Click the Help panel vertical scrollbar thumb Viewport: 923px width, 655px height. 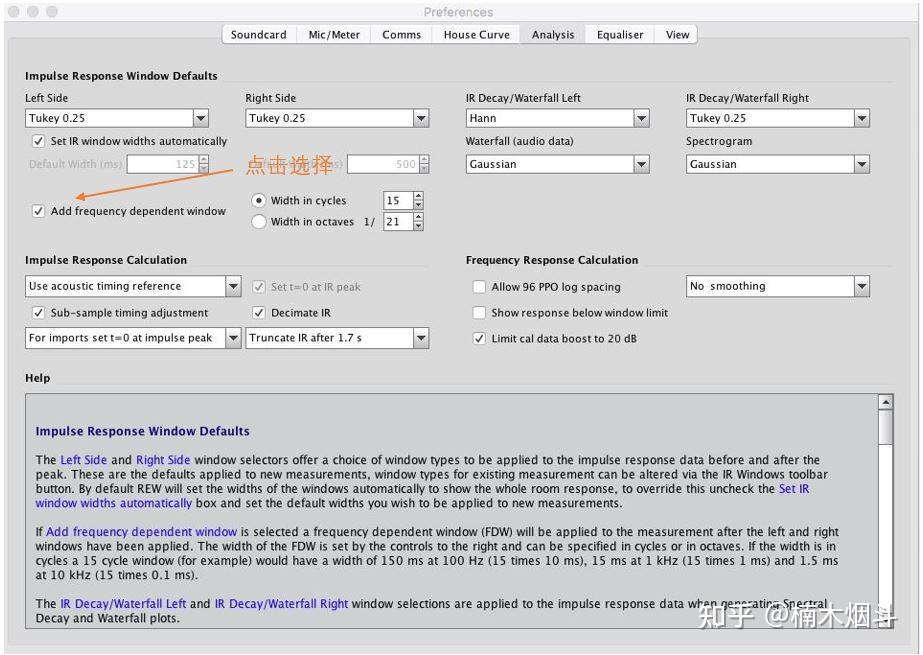(885, 427)
